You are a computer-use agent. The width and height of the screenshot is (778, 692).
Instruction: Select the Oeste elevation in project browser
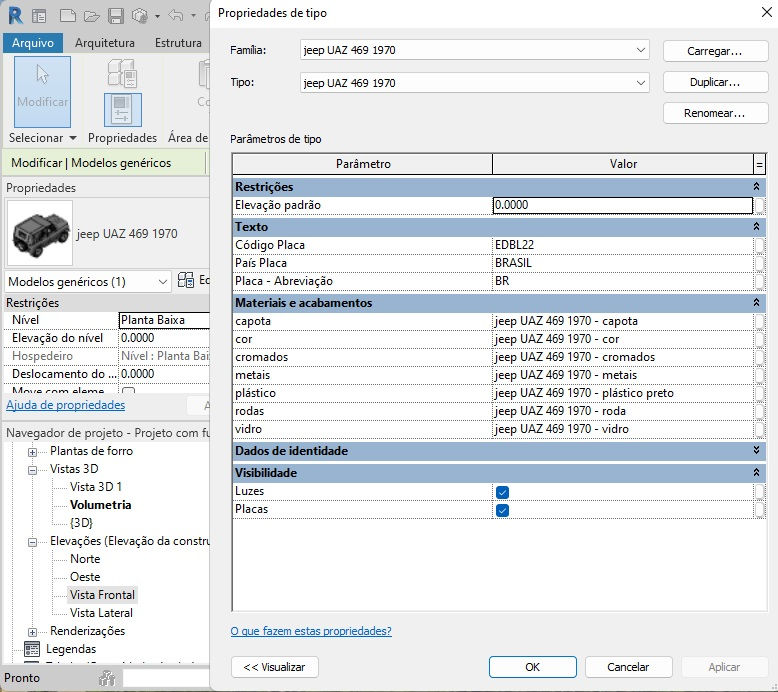coord(85,577)
